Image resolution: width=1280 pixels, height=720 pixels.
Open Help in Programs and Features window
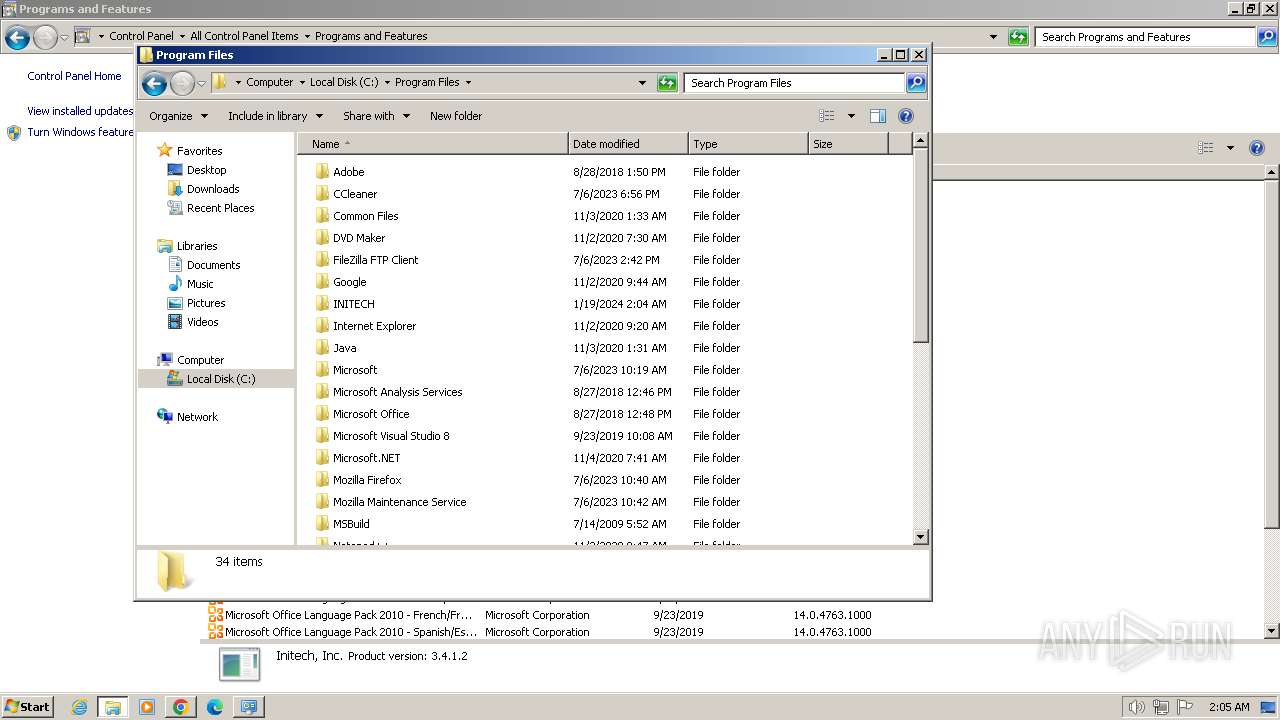1257,148
